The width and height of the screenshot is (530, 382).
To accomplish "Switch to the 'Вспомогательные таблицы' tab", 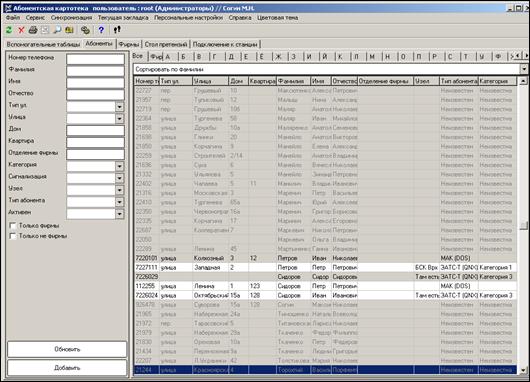I will [x=43, y=44].
